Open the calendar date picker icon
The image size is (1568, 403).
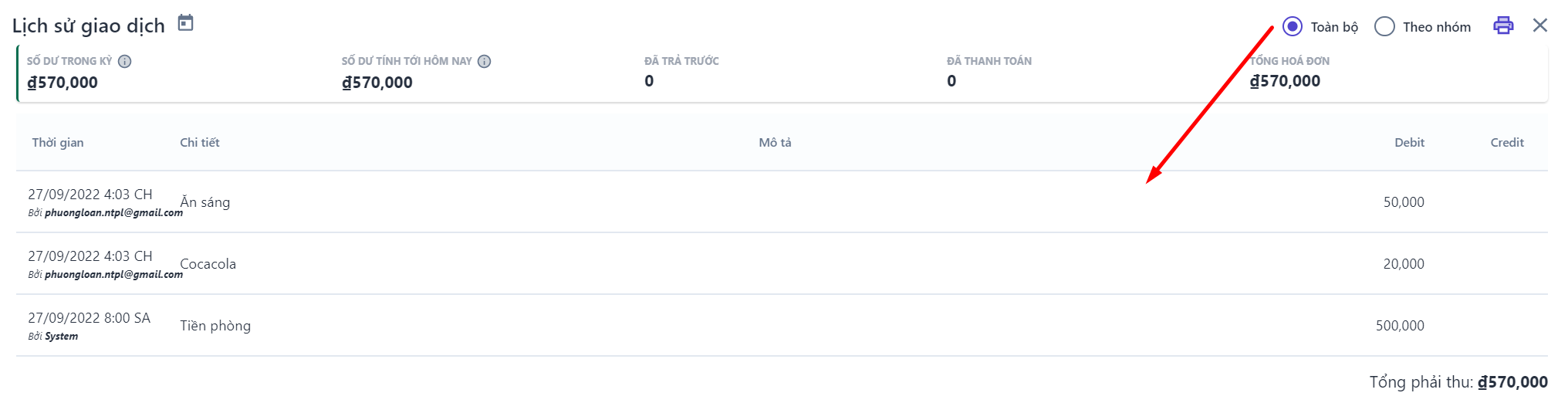185,23
